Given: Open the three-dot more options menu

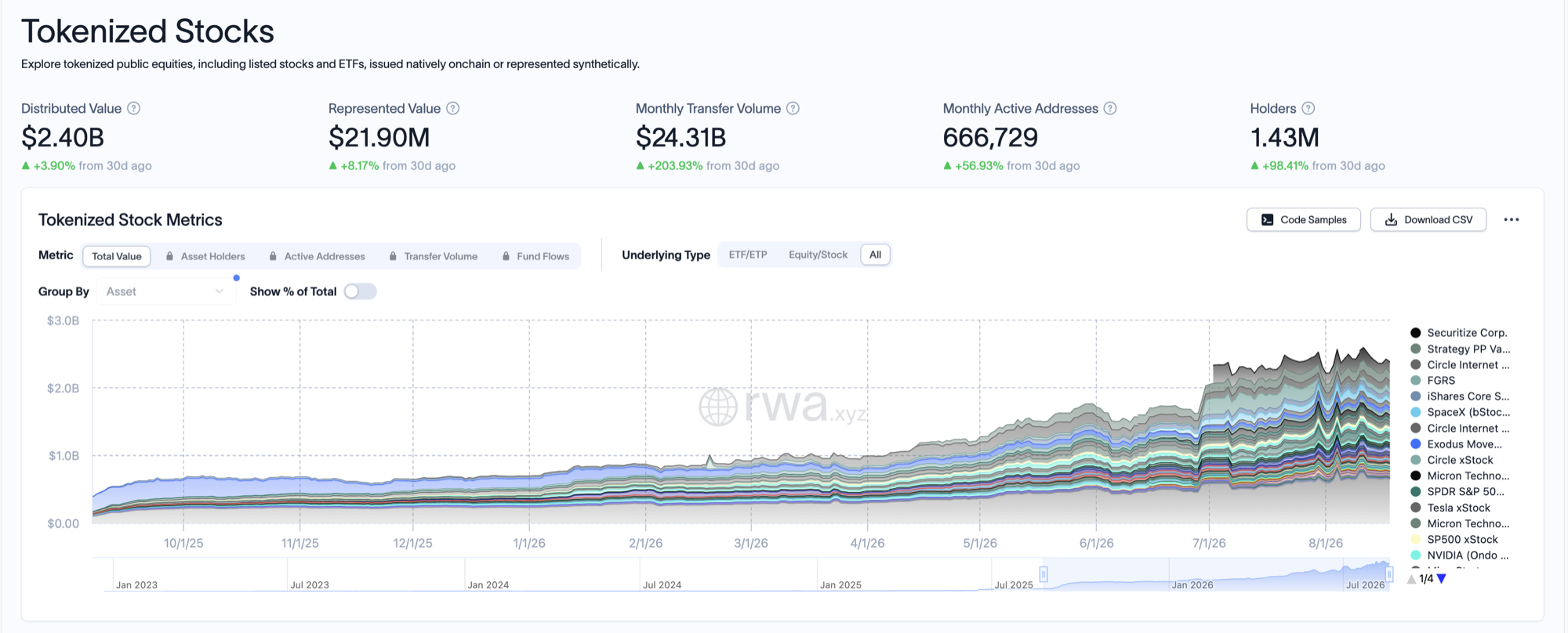Looking at the screenshot, I should coord(1512,220).
